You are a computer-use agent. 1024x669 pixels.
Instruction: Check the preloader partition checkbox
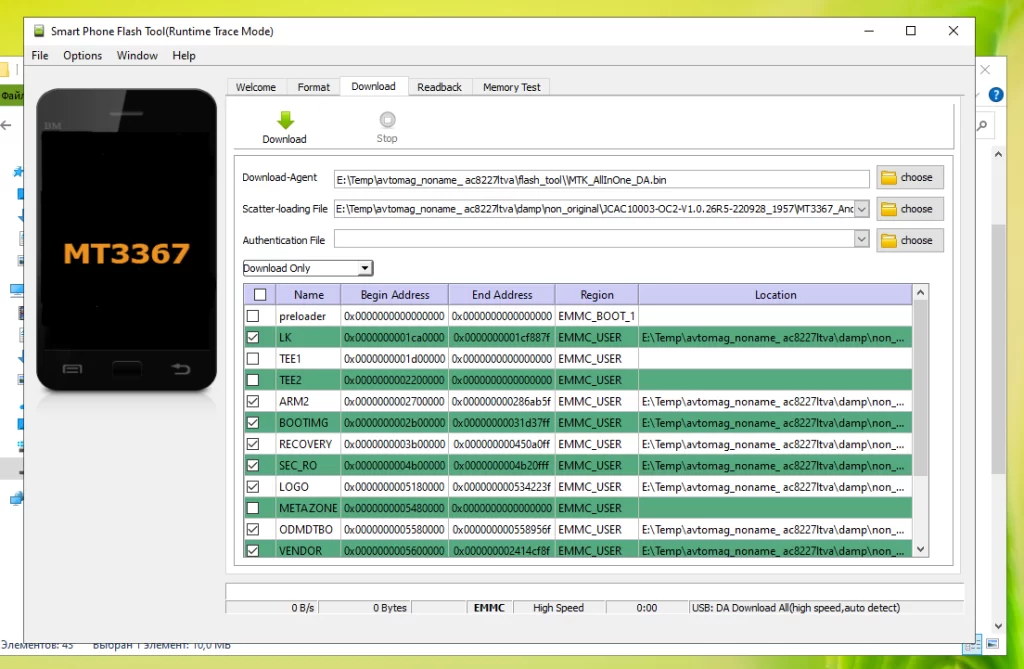253,316
